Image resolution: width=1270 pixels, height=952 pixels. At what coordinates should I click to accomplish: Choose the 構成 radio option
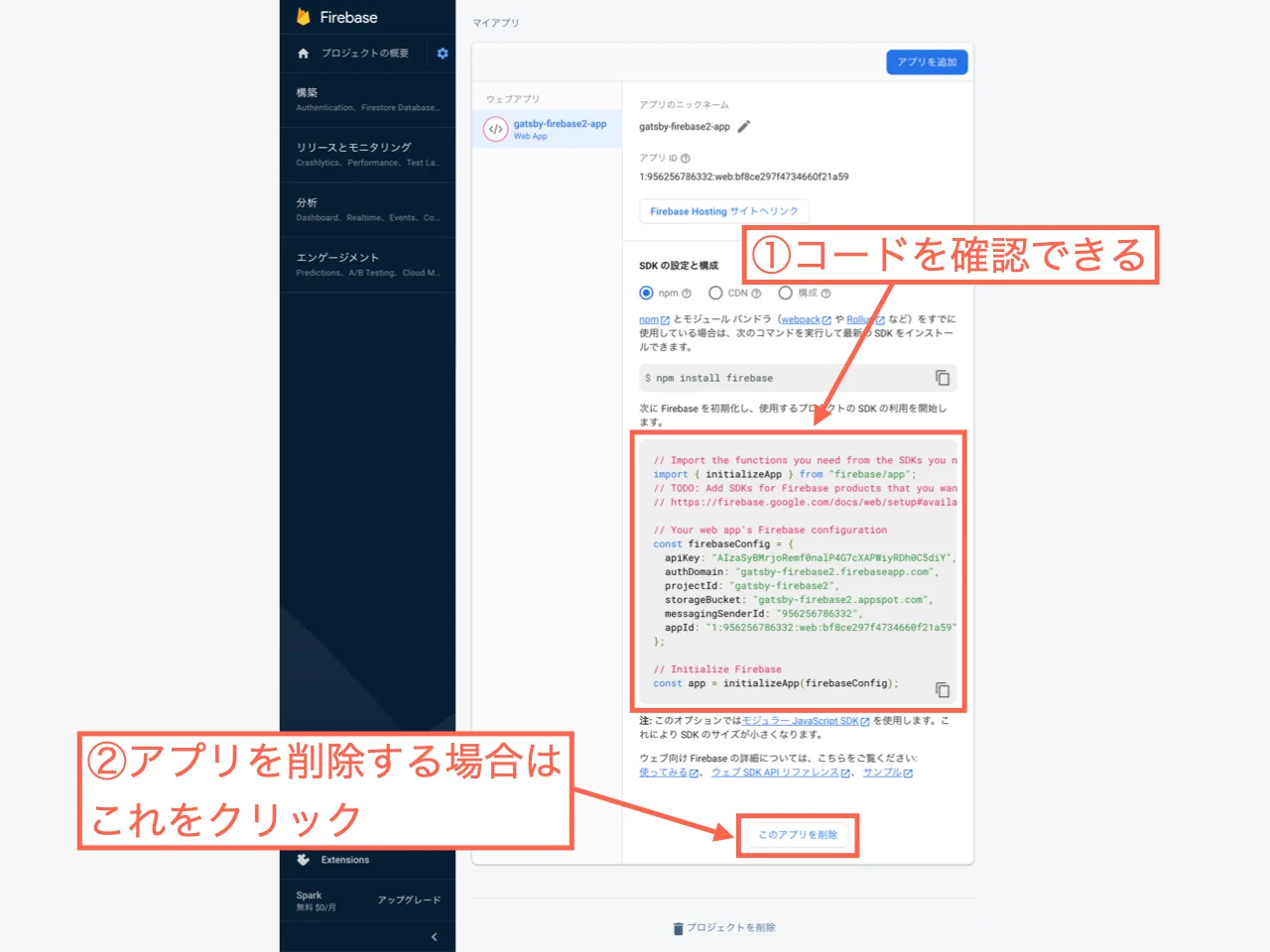pos(786,293)
